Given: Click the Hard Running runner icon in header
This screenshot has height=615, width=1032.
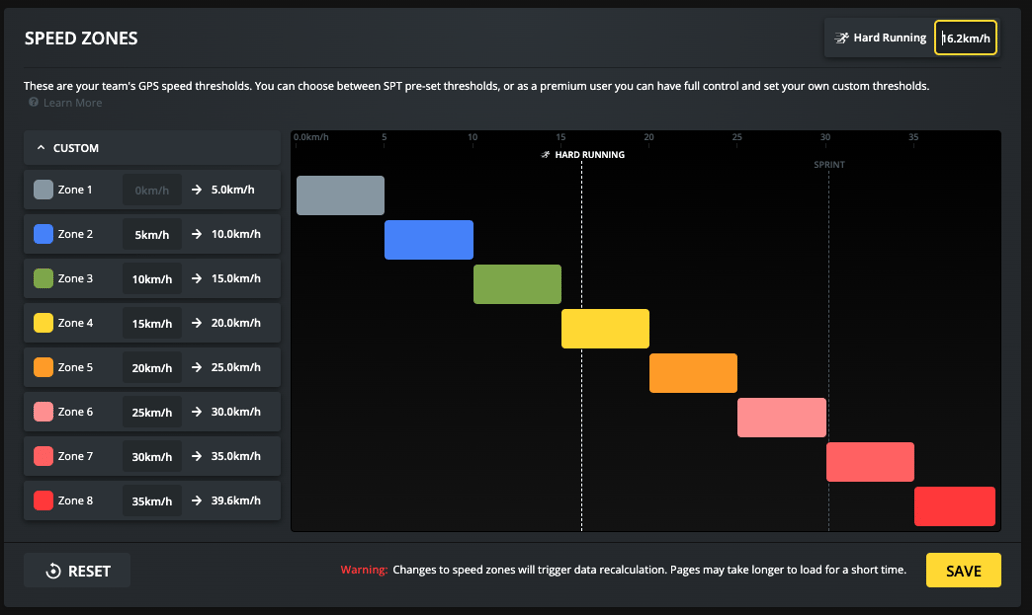Looking at the screenshot, I should (841, 38).
